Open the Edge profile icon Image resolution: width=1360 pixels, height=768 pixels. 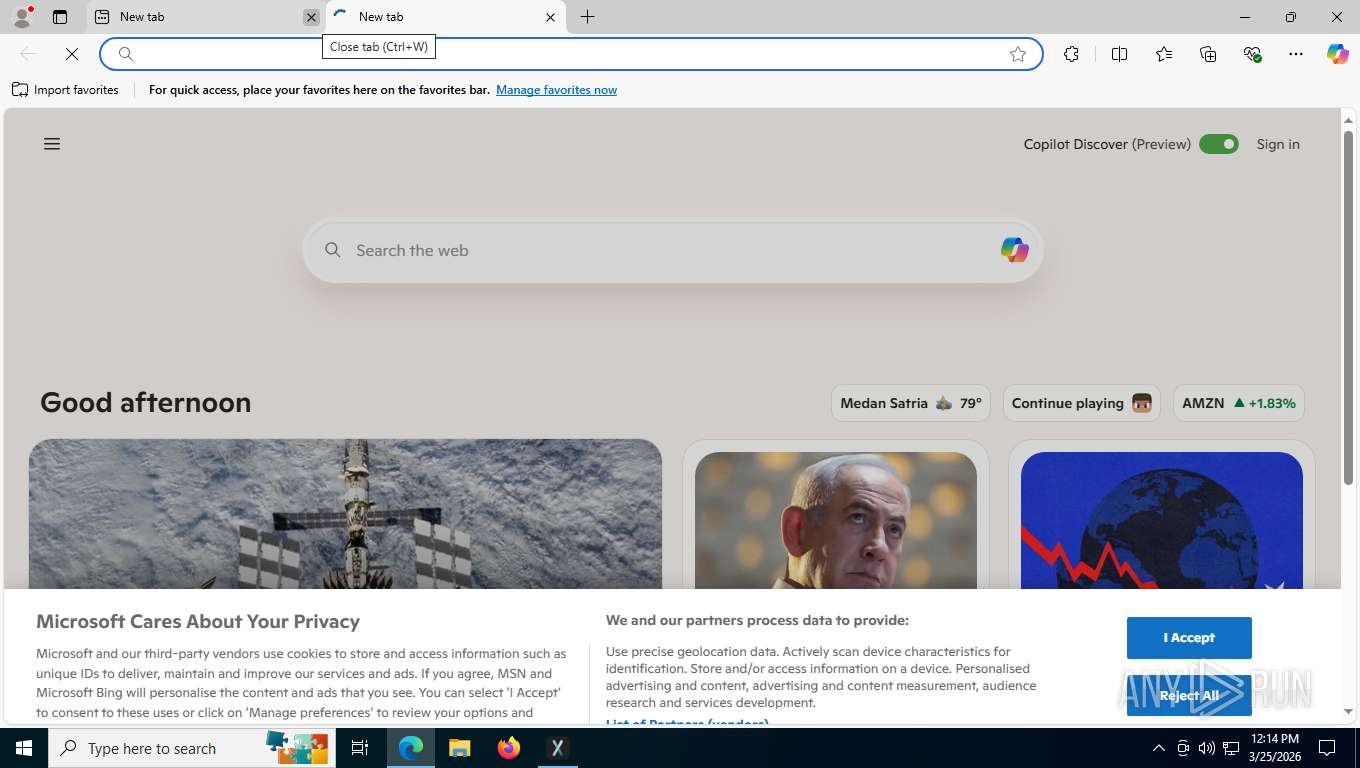point(22,17)
